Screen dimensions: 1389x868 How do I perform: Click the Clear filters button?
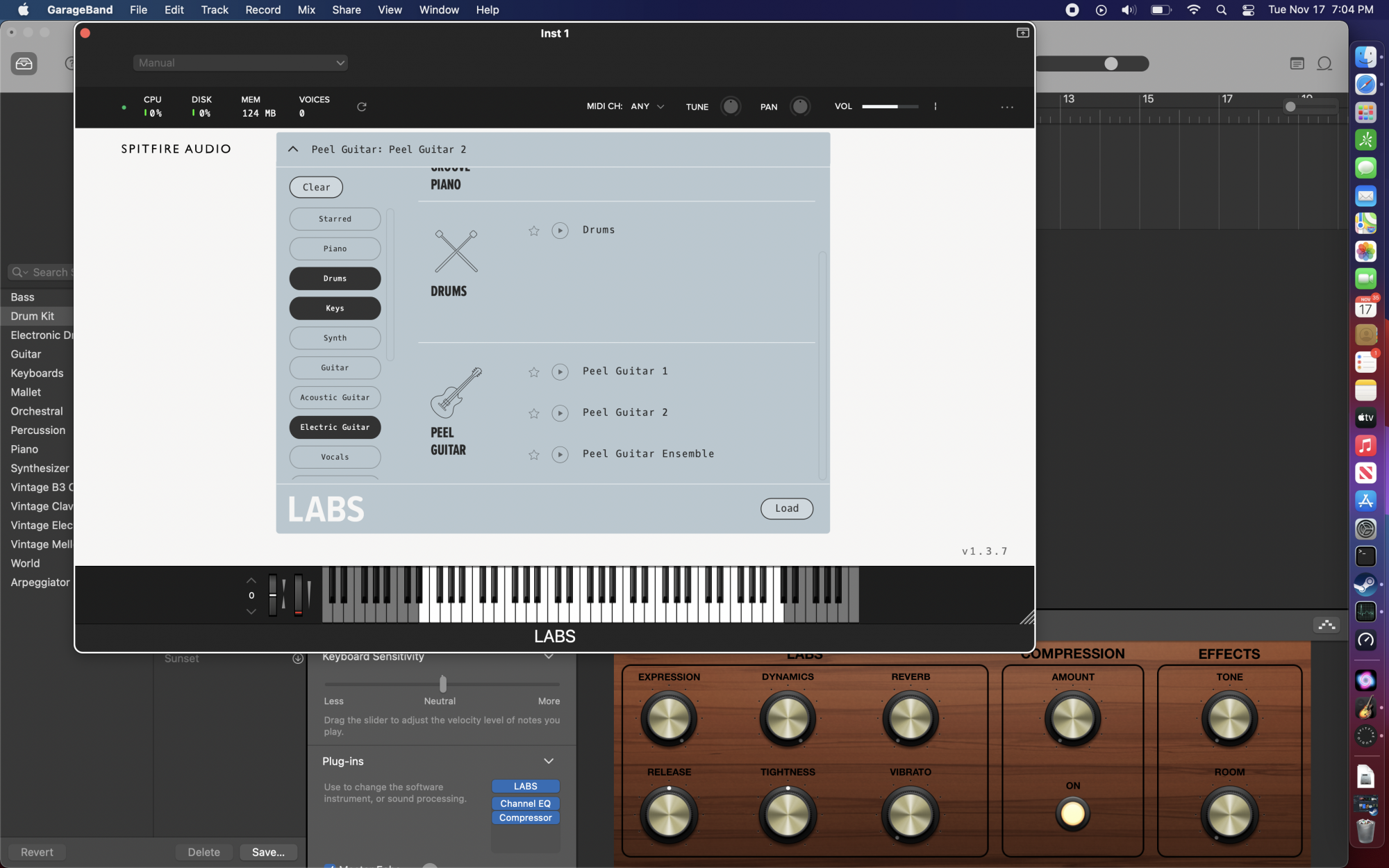coord(316,187)
